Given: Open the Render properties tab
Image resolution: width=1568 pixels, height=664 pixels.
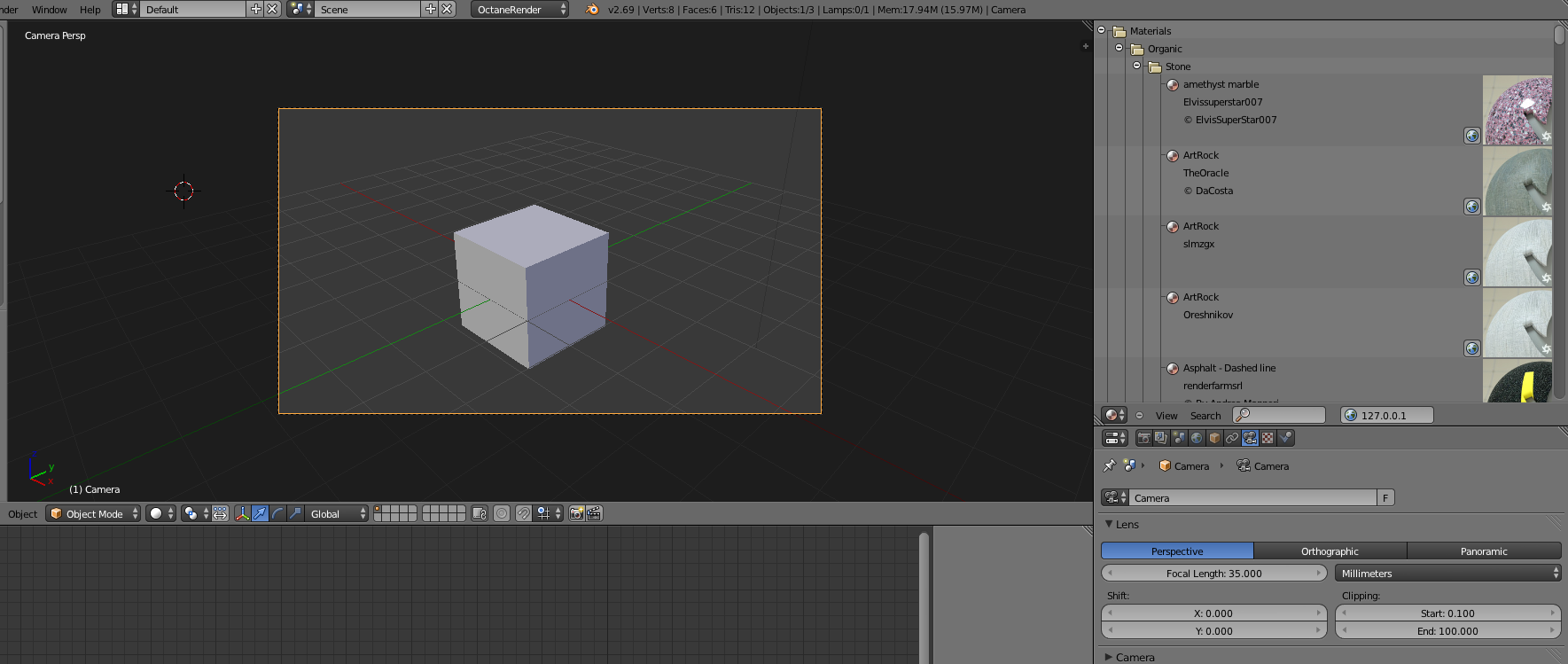Looking at the screenshot, I should [1143, 438].
